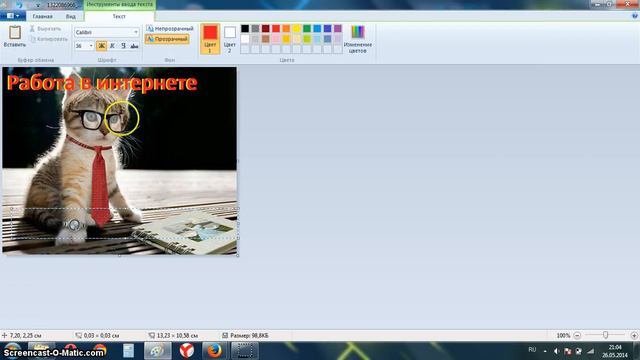This screenshot has height=360, width=640.
Task: Select Цвет 1 foreground color box
Action: coord(210,39)
